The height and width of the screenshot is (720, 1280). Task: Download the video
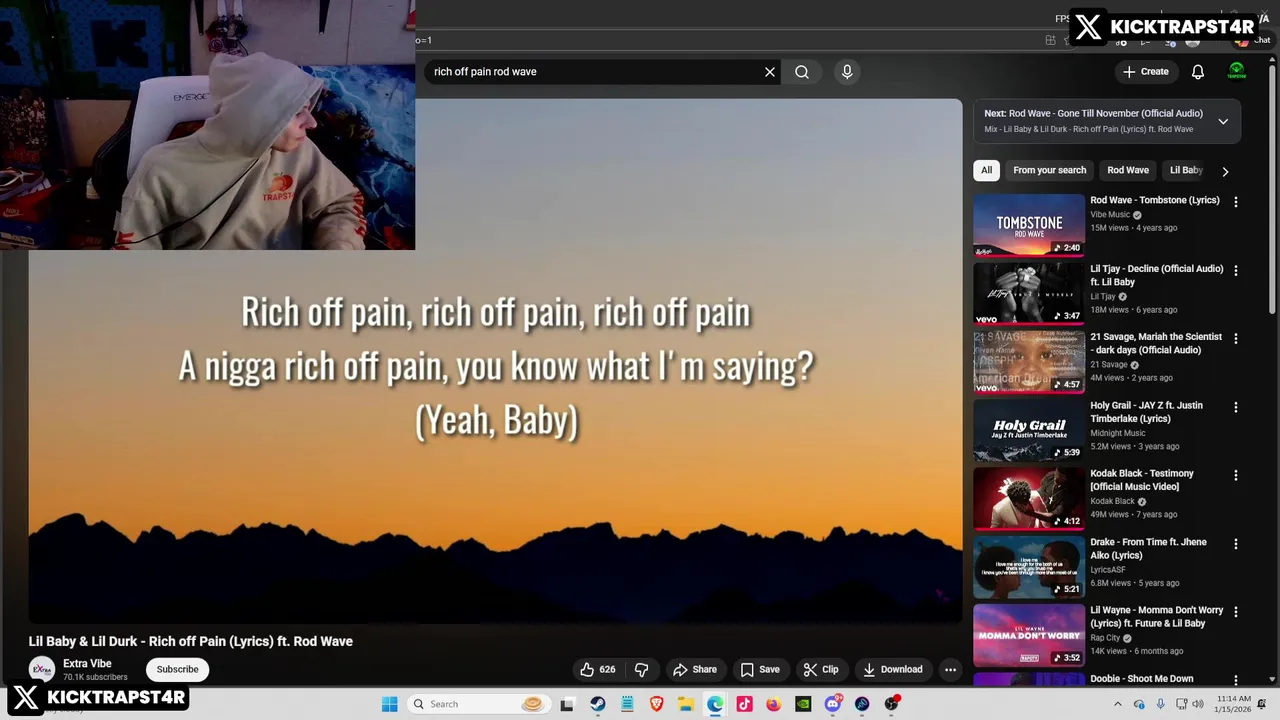pos(893,669)
